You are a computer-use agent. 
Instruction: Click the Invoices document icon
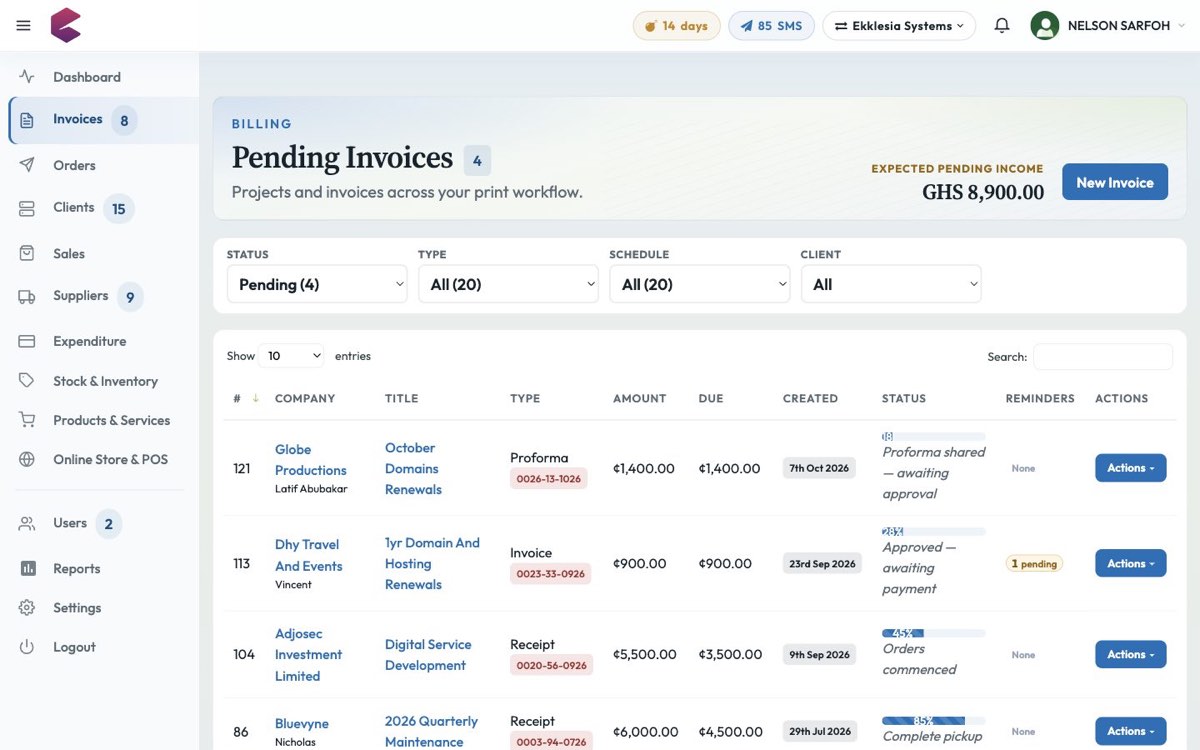[27, 120]
